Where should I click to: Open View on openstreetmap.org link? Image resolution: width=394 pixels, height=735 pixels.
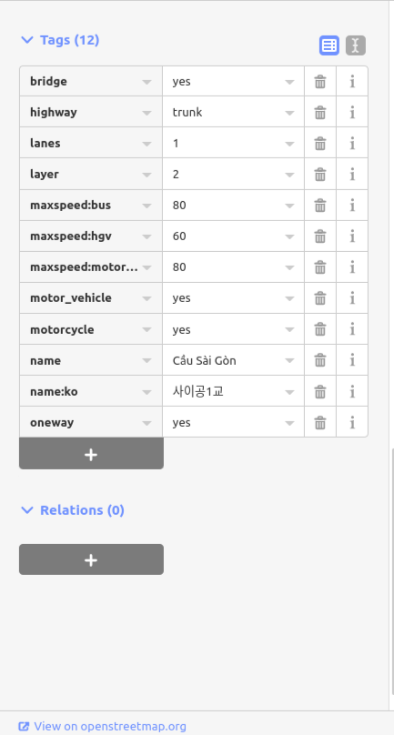[x=103, y=727]
